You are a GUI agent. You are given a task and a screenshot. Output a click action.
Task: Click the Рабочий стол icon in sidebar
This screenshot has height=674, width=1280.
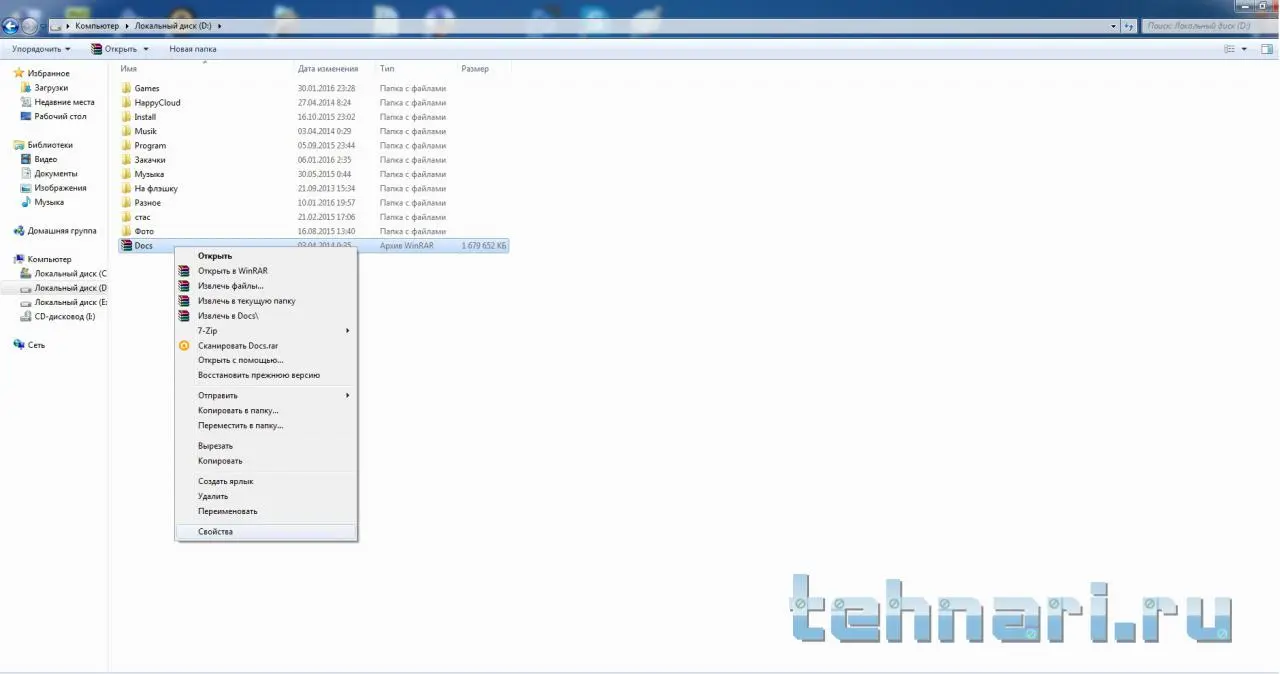click(26, 116)
